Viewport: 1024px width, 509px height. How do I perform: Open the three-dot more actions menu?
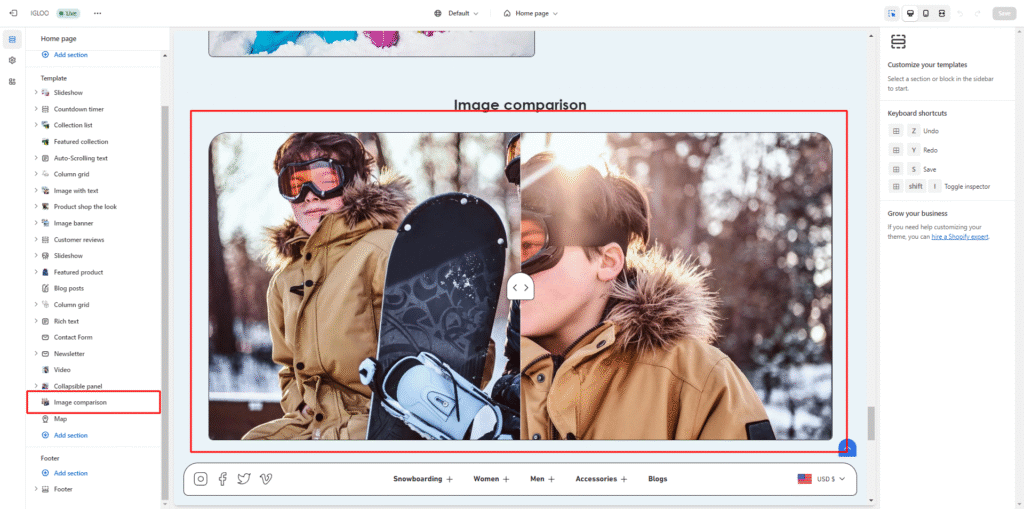(x=97, y=13)
